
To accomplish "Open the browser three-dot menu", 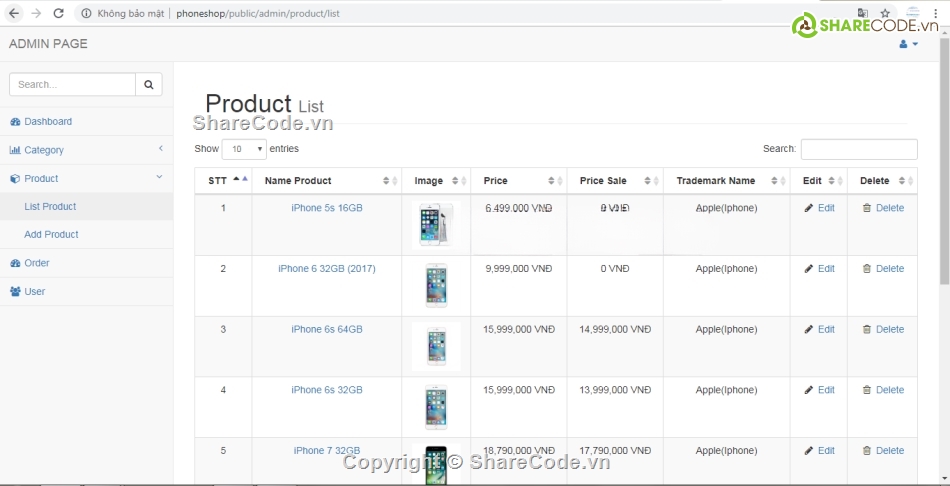I will point(935,13).
